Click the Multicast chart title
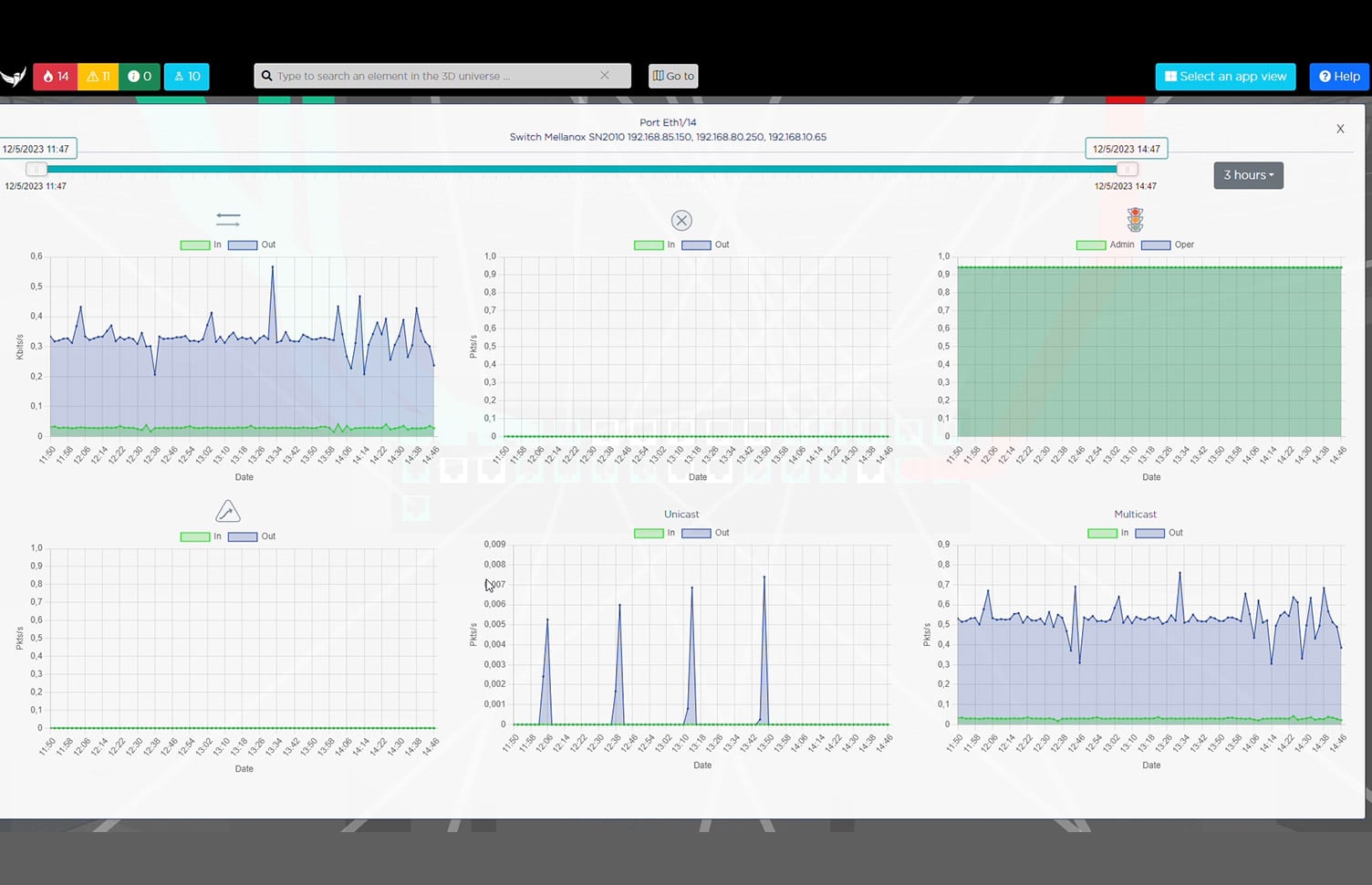The image size is (1372, 885). (x=1135, y=515)
